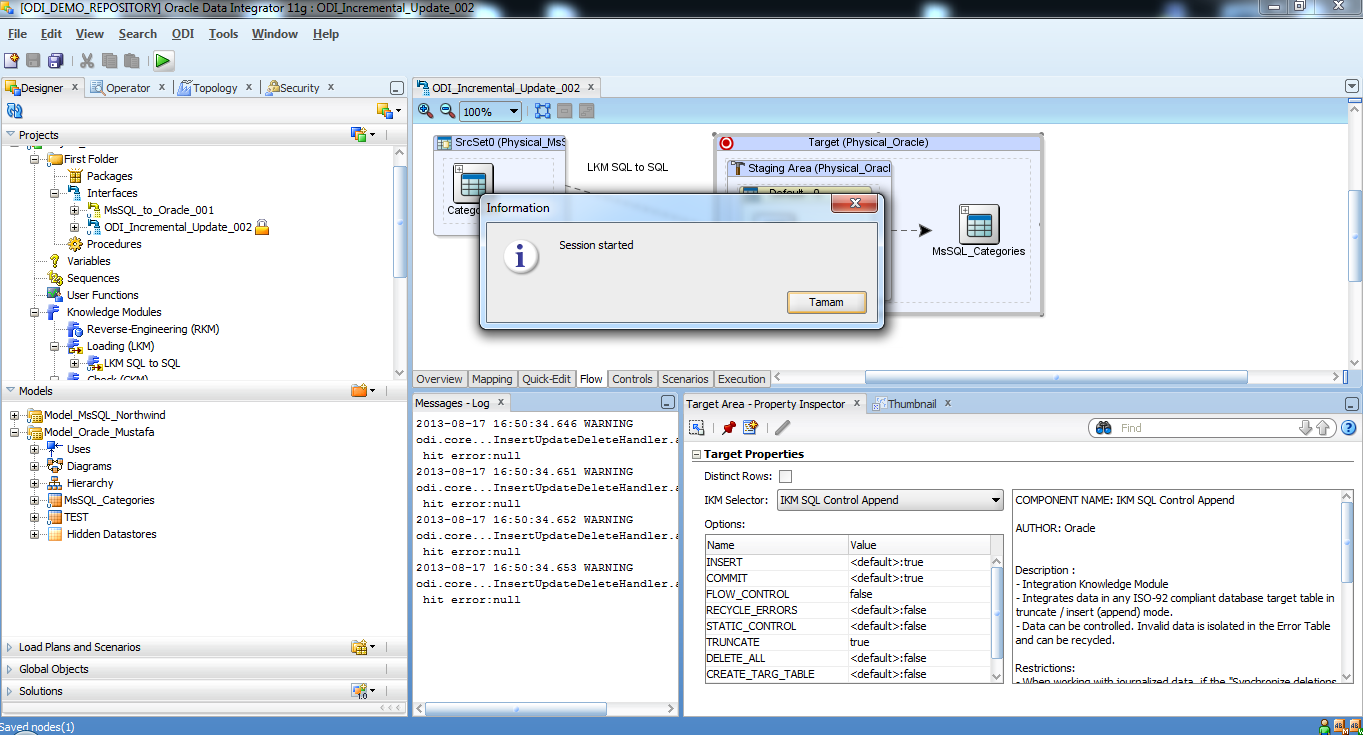Expand the Load Plans and Scenarios section
The image size is (1363, 735).
coord(10,647)
